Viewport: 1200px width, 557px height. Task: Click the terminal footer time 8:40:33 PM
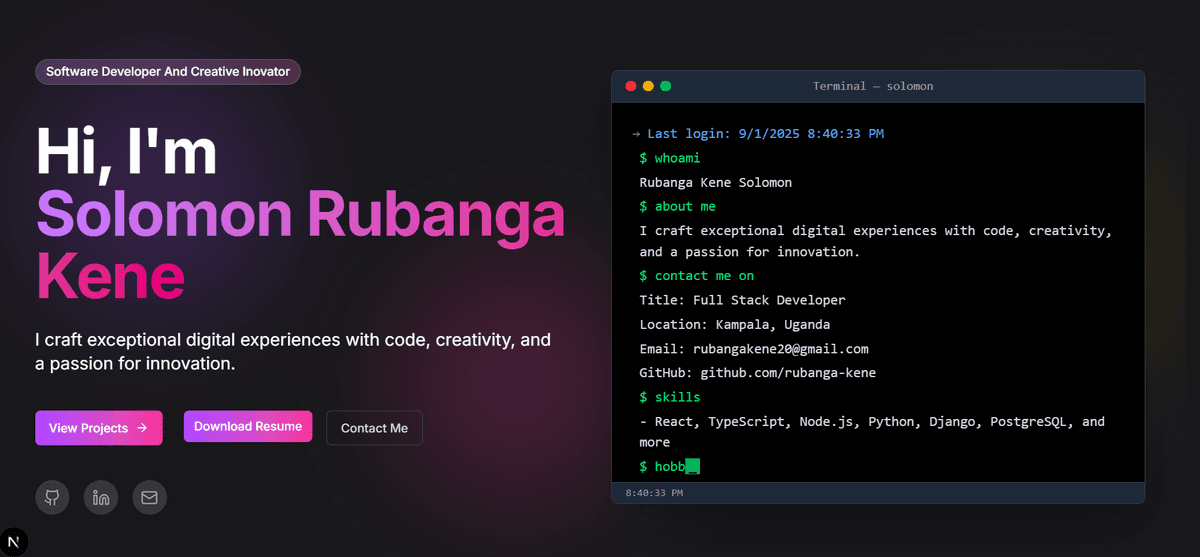tap(654, 493)
